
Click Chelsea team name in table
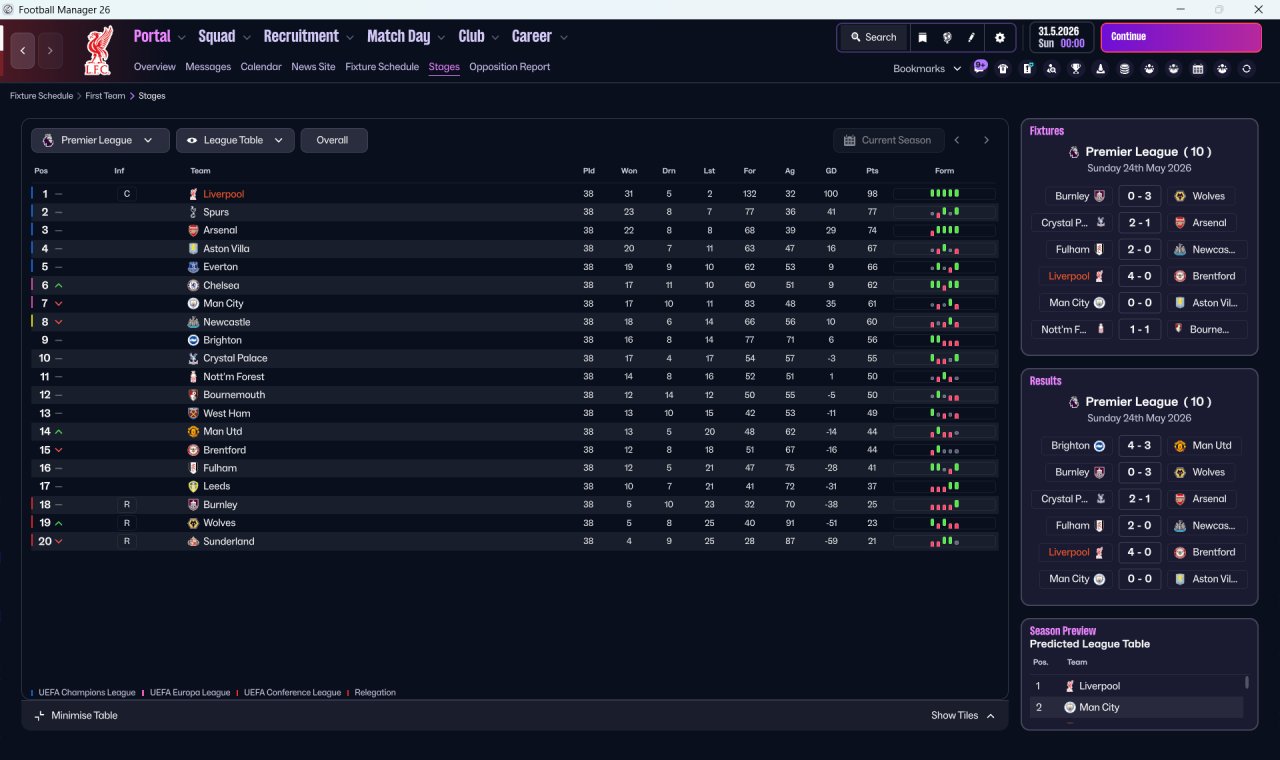221,285
